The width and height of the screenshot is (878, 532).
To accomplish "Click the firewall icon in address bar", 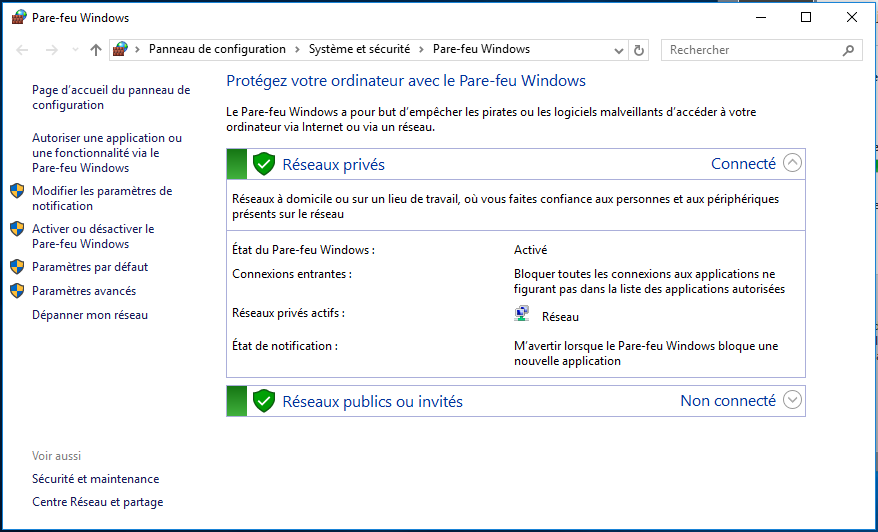I will pyautogui.click(x=120, y=49).
